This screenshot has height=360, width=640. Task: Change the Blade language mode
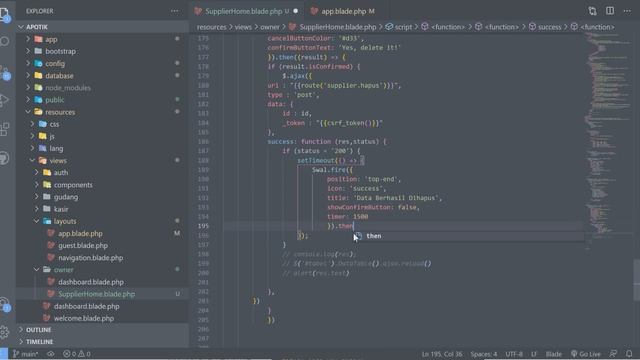point(553,354)
